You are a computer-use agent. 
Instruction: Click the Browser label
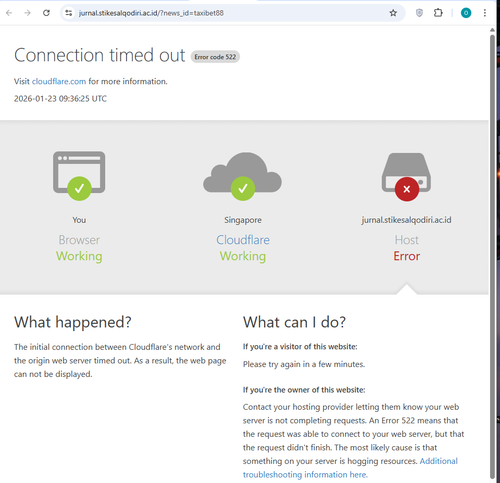(79, 240)
